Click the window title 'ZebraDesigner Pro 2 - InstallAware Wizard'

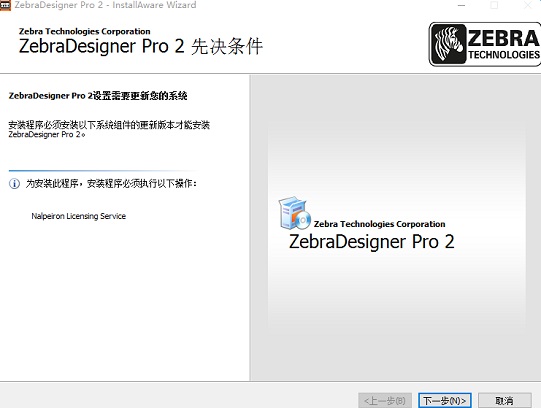(x=105, y=5)
